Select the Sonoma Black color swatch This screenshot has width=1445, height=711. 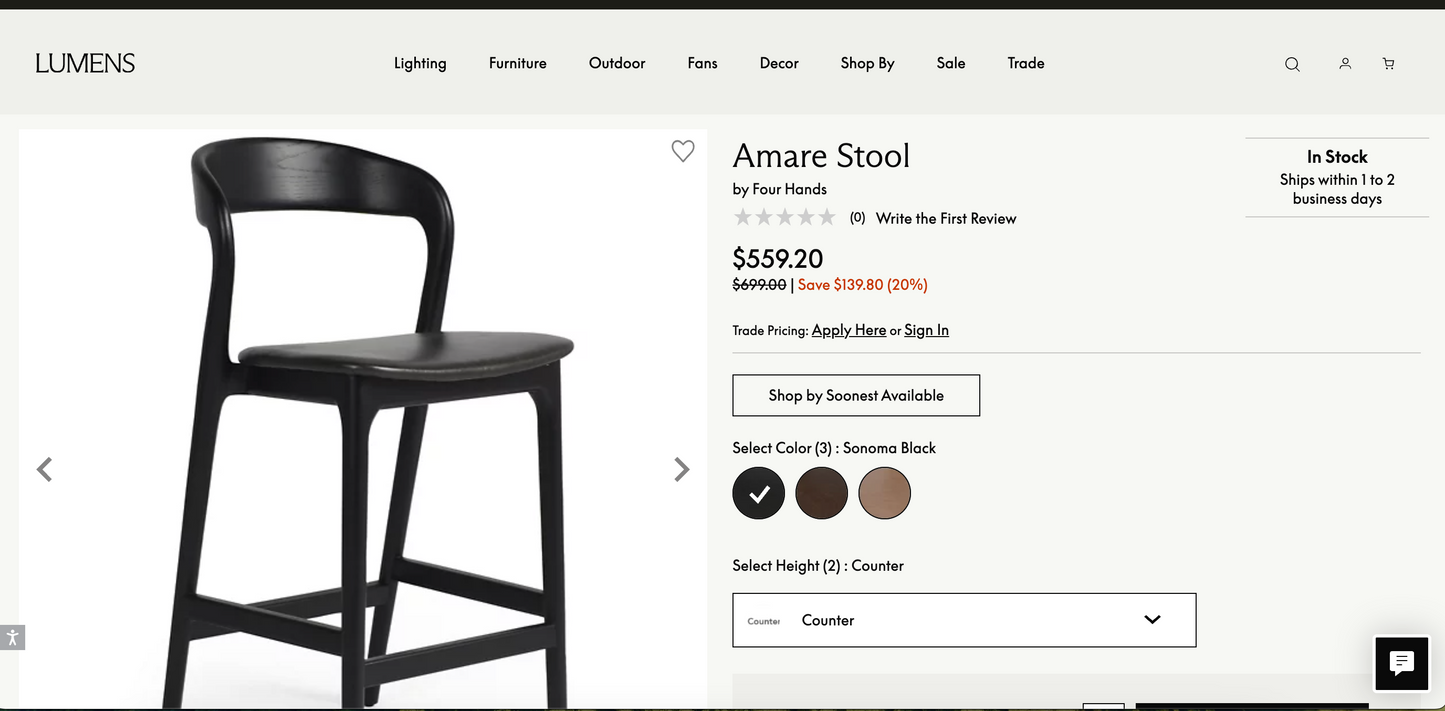(x=759, y=493)
